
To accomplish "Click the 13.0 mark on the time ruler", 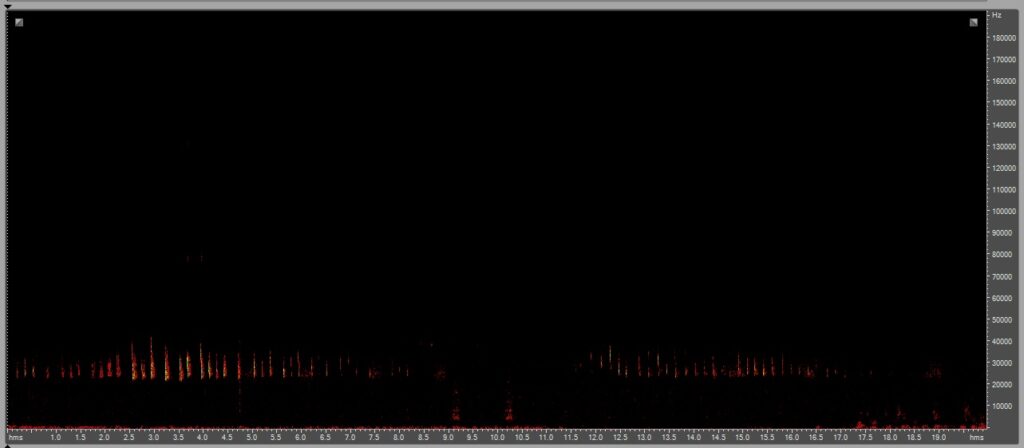I will (645, 437).
